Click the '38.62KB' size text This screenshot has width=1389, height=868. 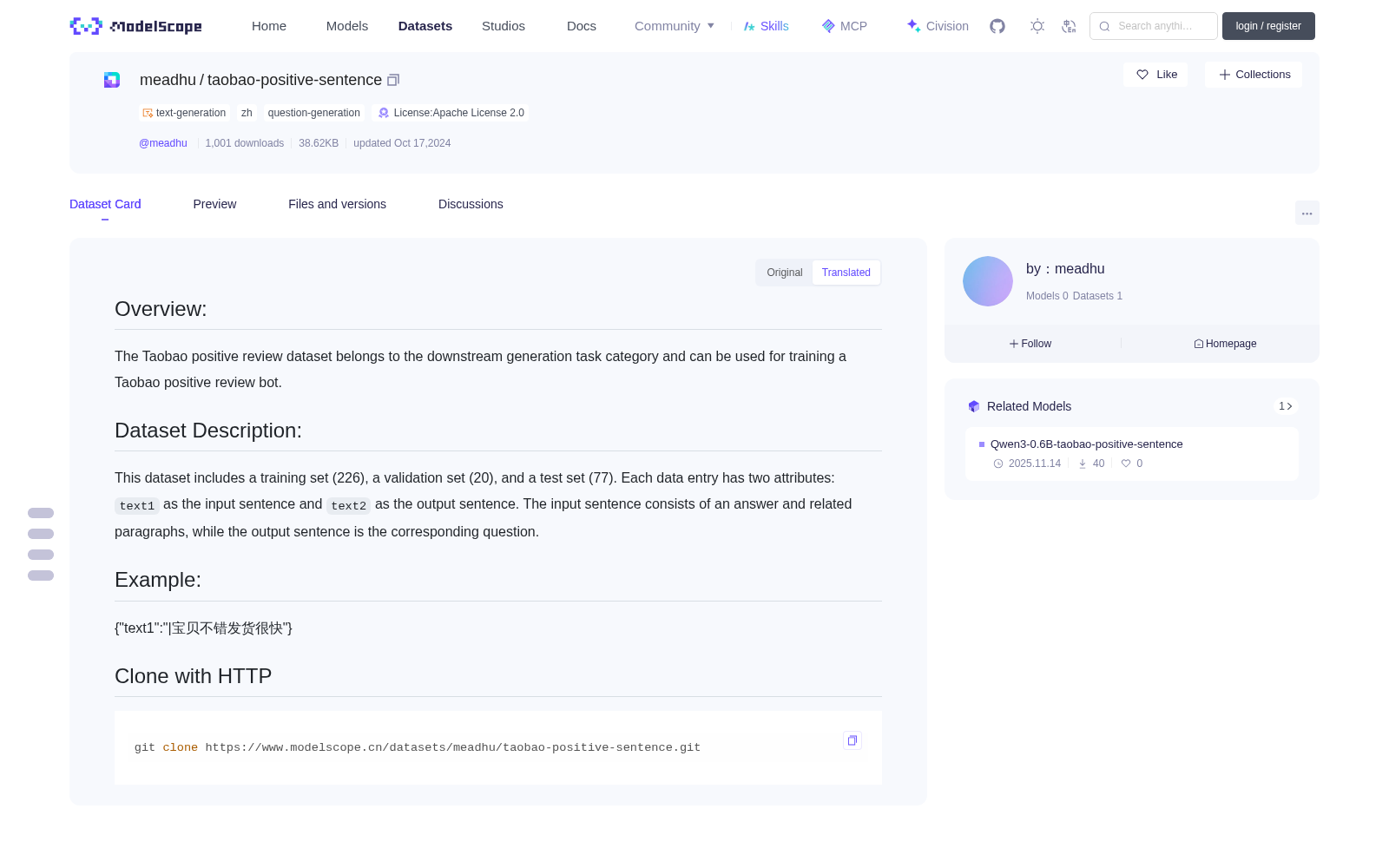click(x=319, y=143)
